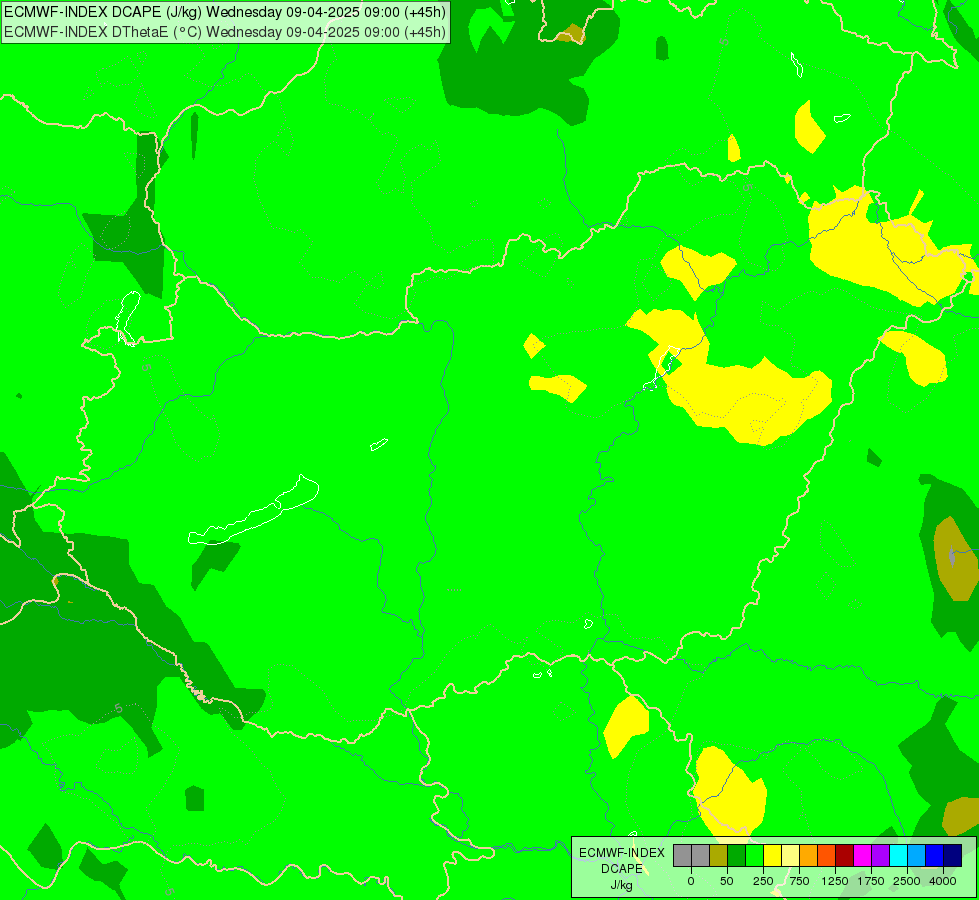Click the amber orange swatch in the DCAPE legend
The width and height of the screenshot is (979, 900).
[x=809, y=856]
